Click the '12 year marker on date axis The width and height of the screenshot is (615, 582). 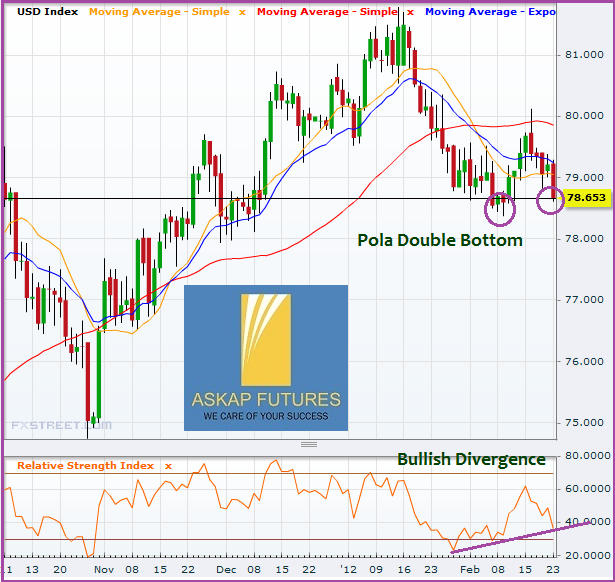[x=349, y=570]
